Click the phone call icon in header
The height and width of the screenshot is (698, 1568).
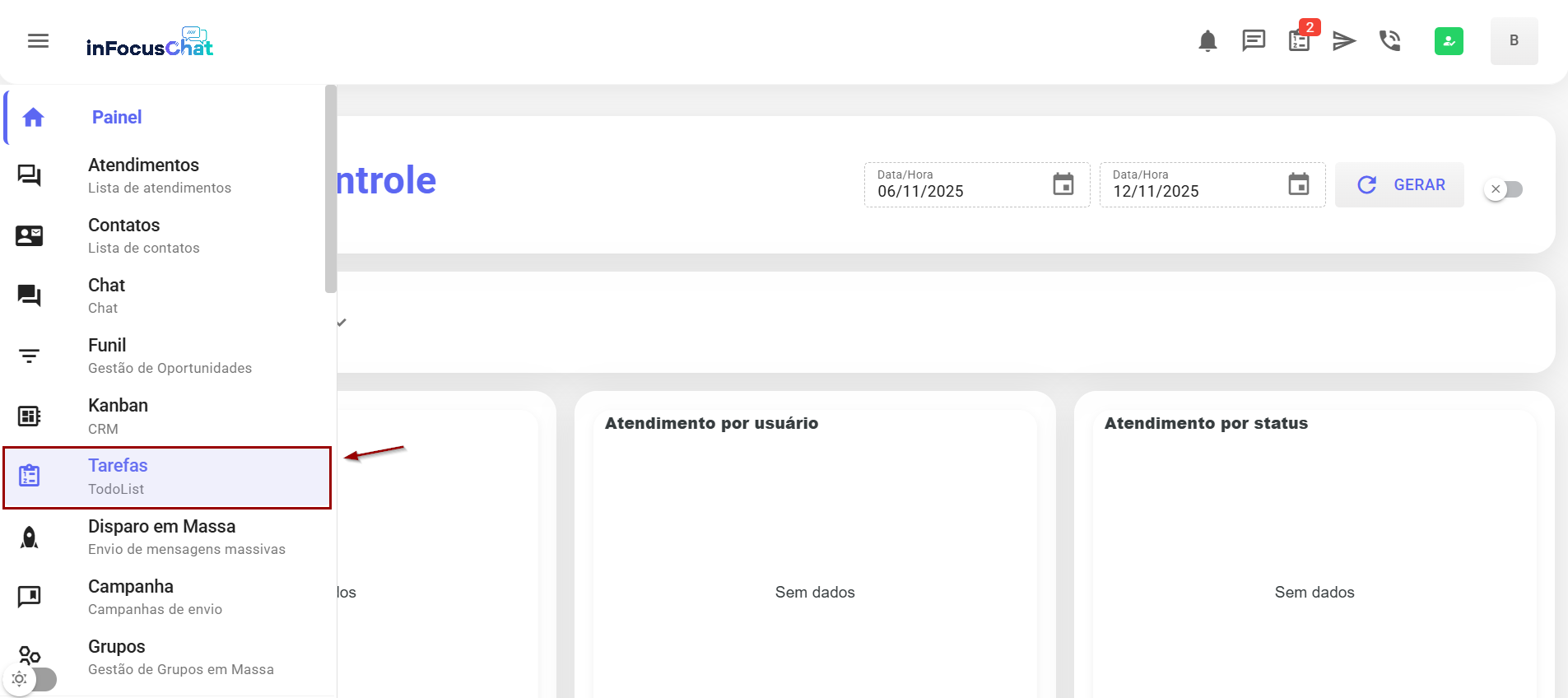(1390, 40)
